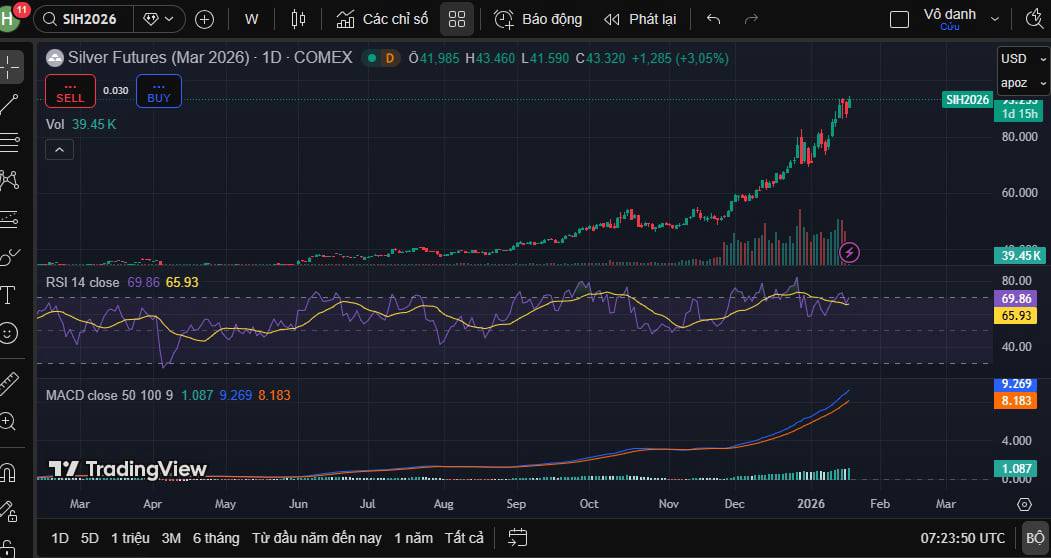The height and width of the screenshot is (558, 1051).
Task: Collapse the indicator legend chevron under Vol
Action: [x=59, y=150]
